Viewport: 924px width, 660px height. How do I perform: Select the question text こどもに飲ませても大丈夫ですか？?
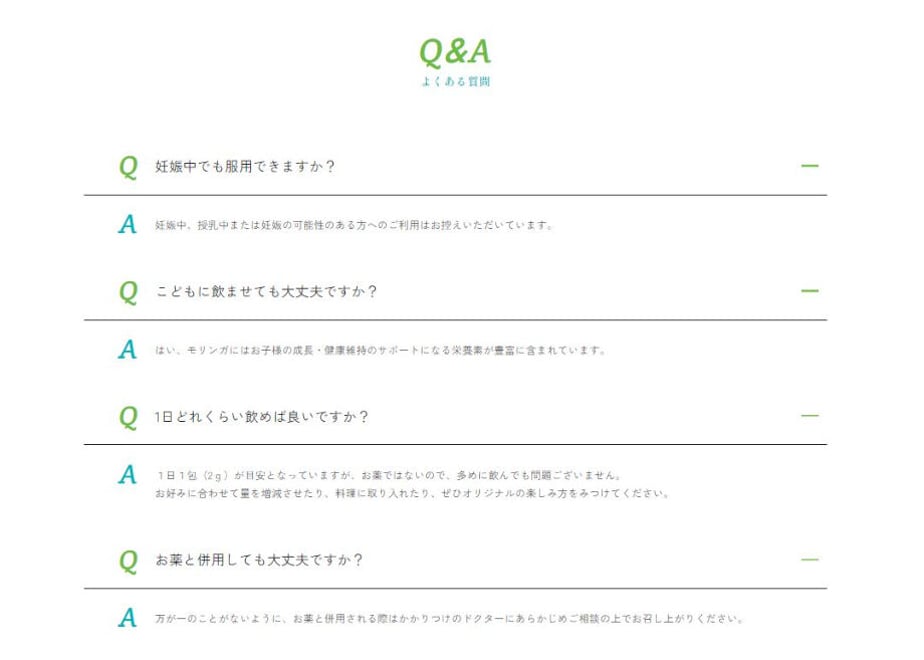[x=266, y=292]
